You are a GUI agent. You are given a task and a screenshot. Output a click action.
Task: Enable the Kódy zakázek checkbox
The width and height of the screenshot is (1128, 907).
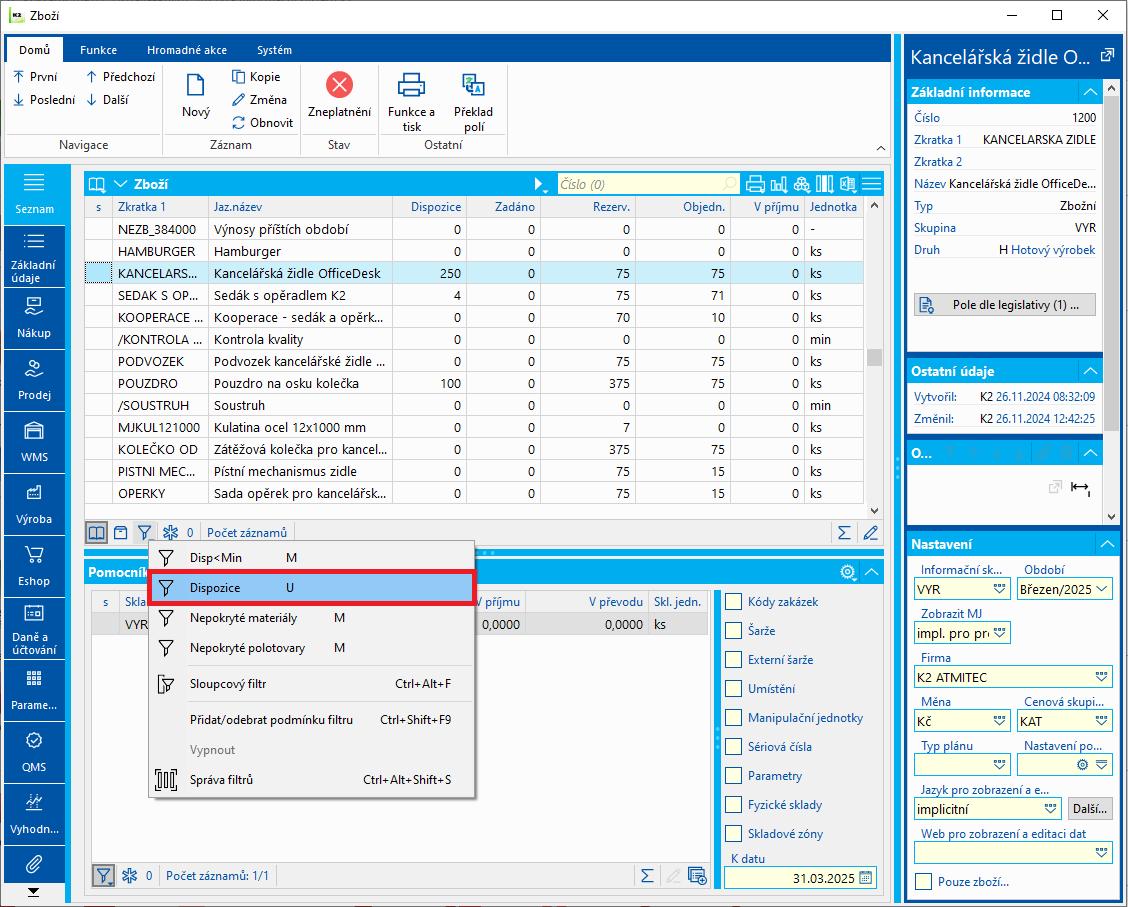click(734, 602)
